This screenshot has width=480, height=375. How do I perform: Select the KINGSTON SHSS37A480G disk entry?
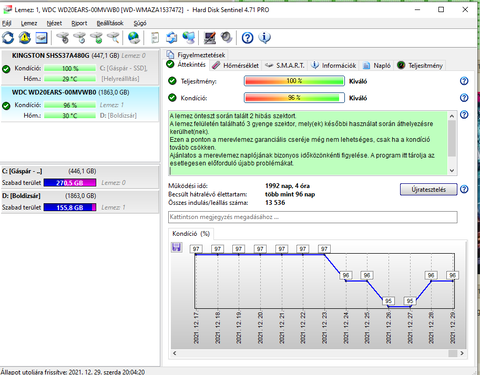(x=80, y=67)
